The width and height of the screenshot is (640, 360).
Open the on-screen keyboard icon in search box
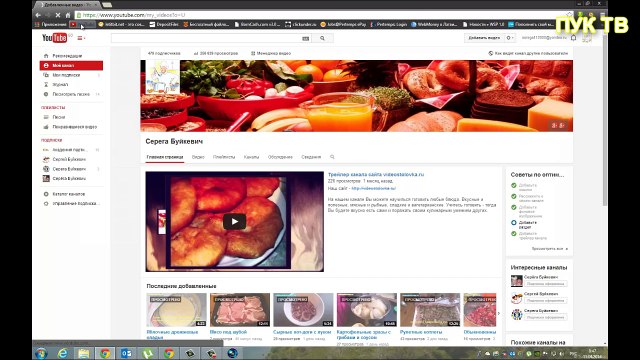click(305, 38)
